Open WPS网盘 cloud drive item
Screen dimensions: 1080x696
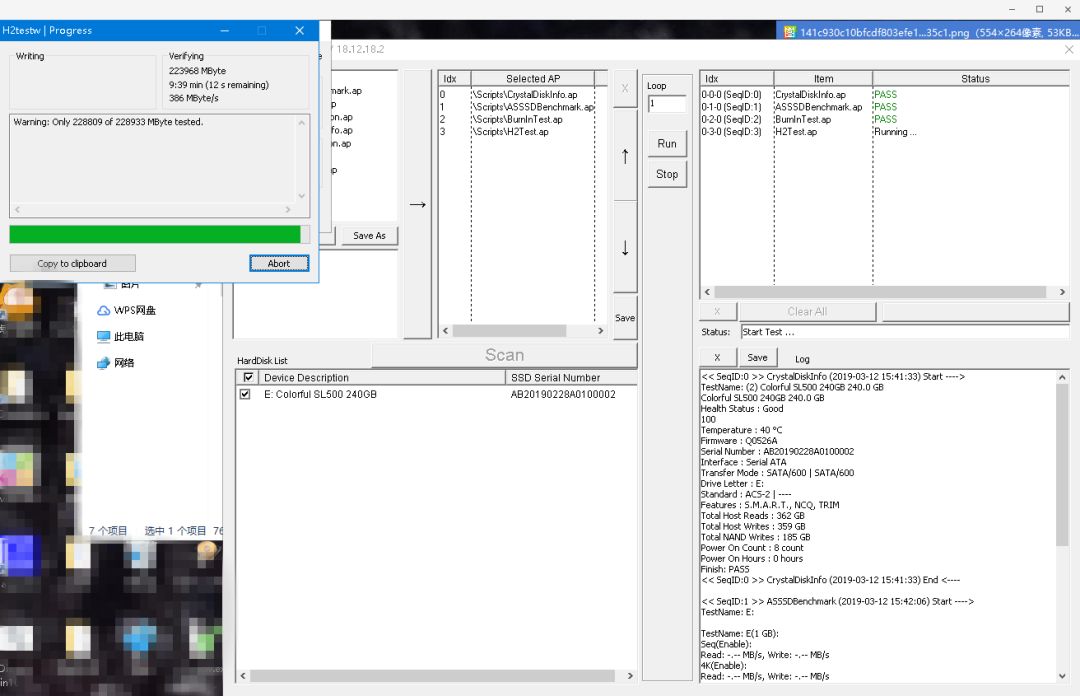[x=134, y=310]
